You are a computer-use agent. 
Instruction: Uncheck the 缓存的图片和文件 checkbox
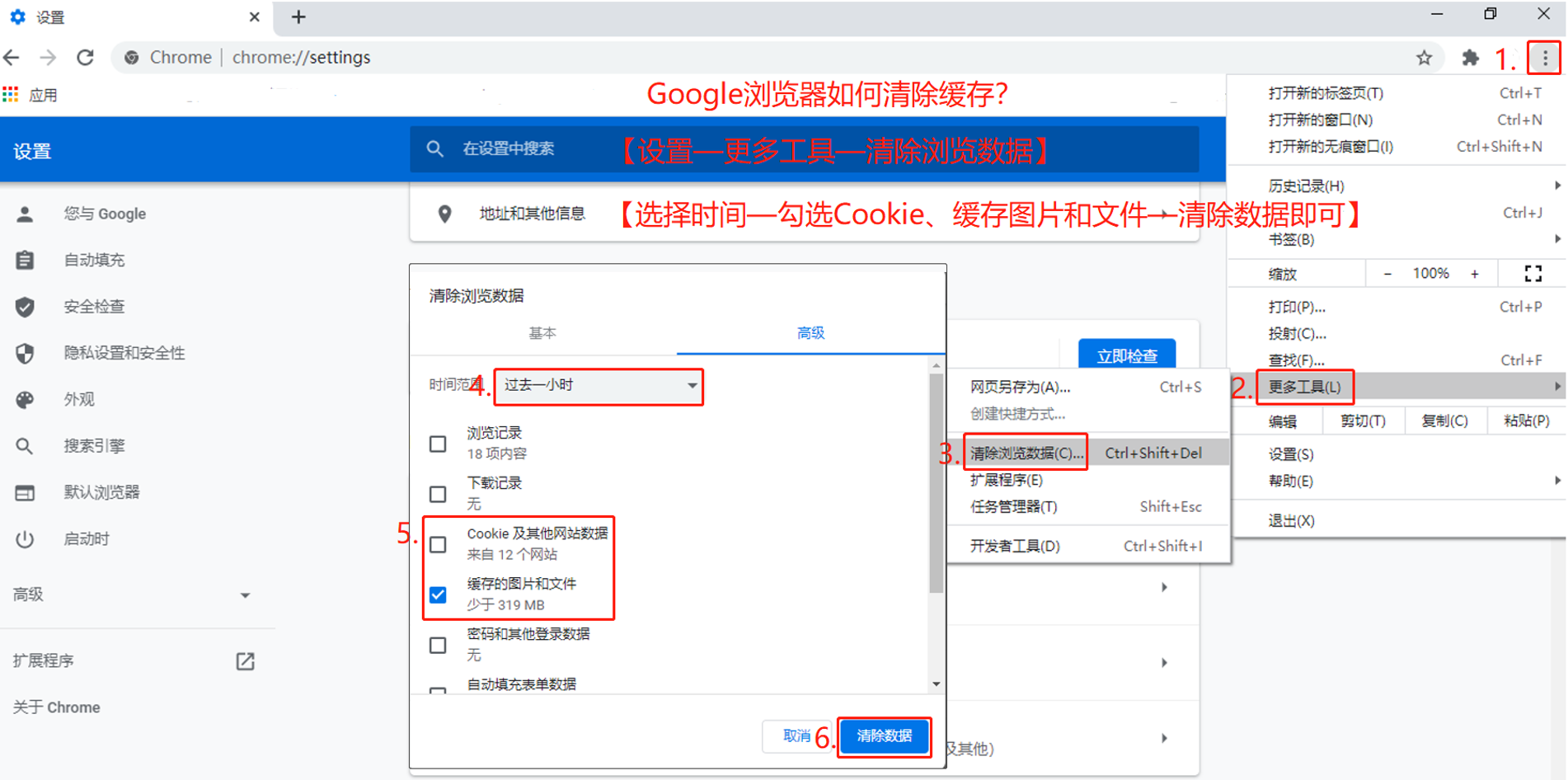coord(438,595)
